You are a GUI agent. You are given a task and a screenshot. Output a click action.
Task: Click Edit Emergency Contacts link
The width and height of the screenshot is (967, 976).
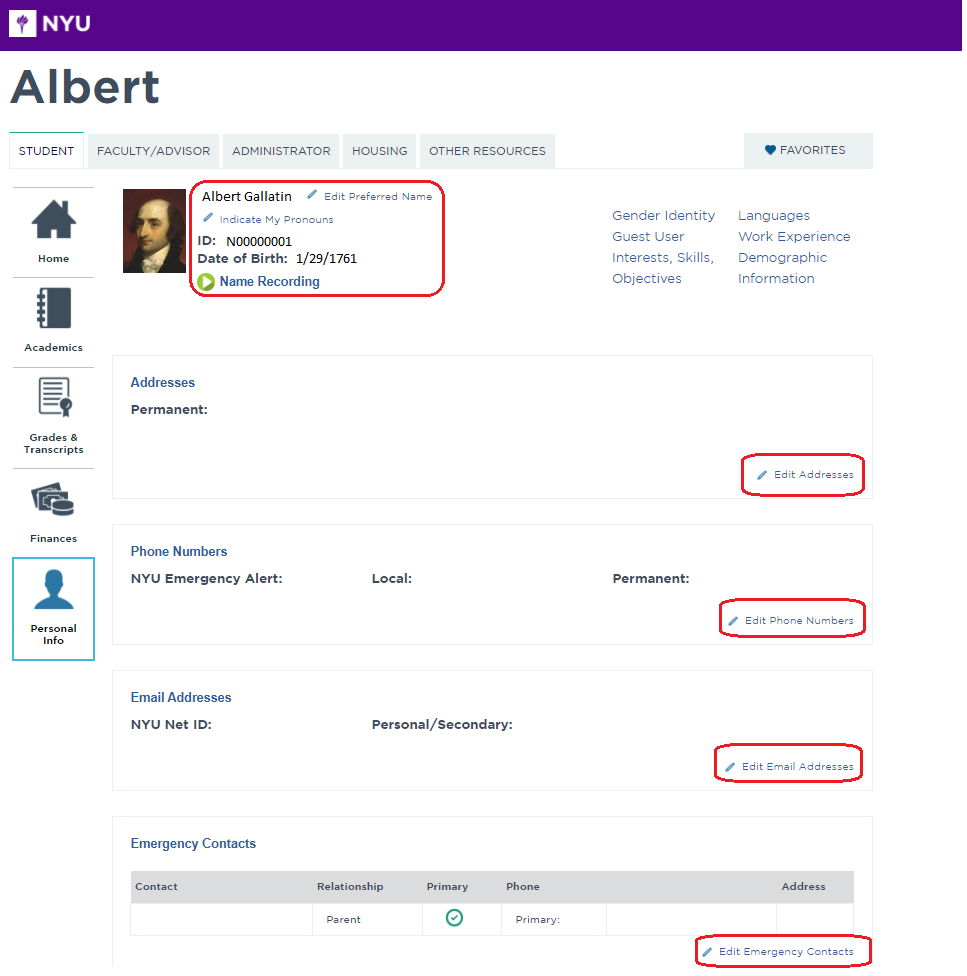point(785,952)
